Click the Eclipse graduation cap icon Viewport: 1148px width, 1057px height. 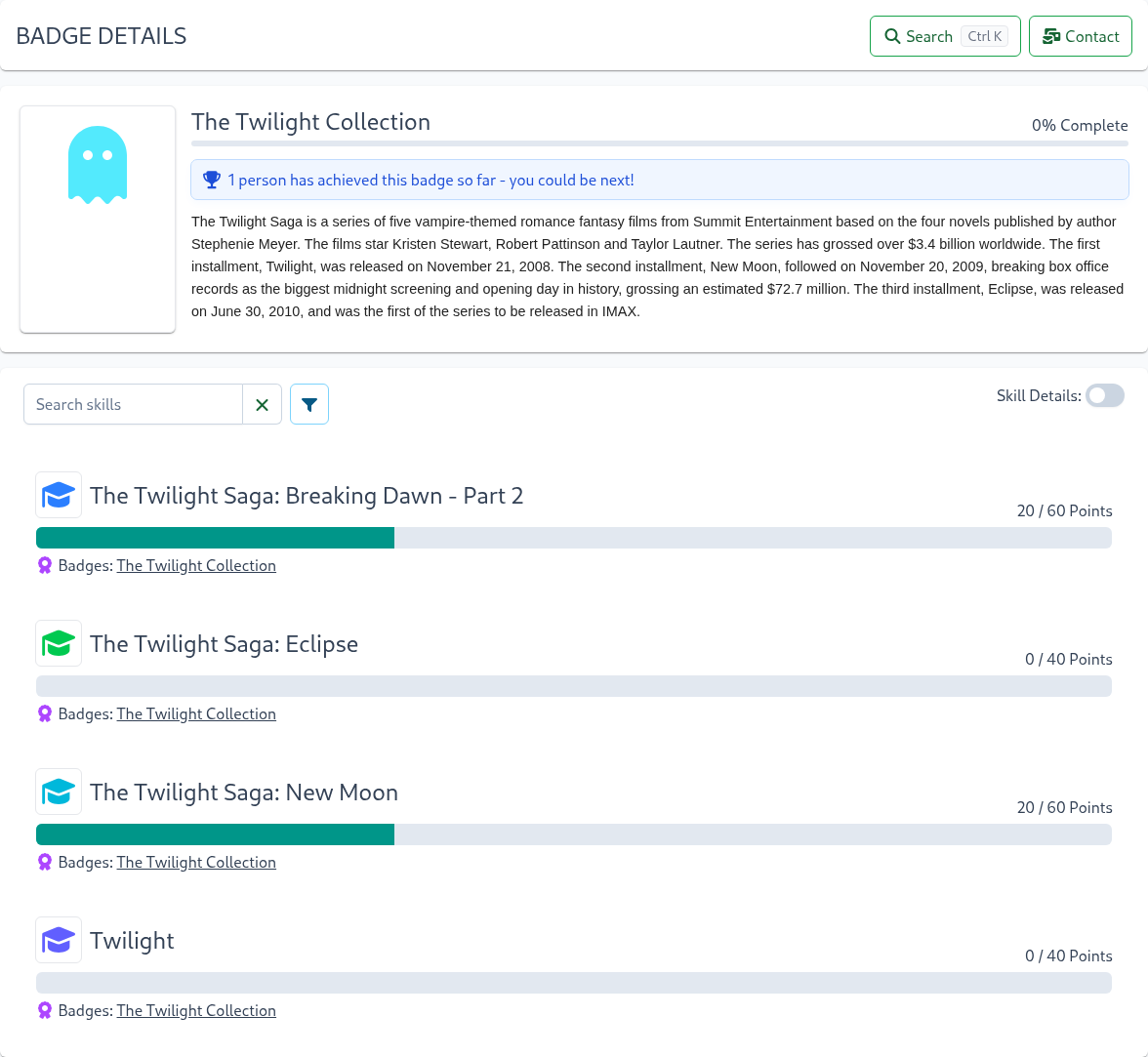pos(59,643)
